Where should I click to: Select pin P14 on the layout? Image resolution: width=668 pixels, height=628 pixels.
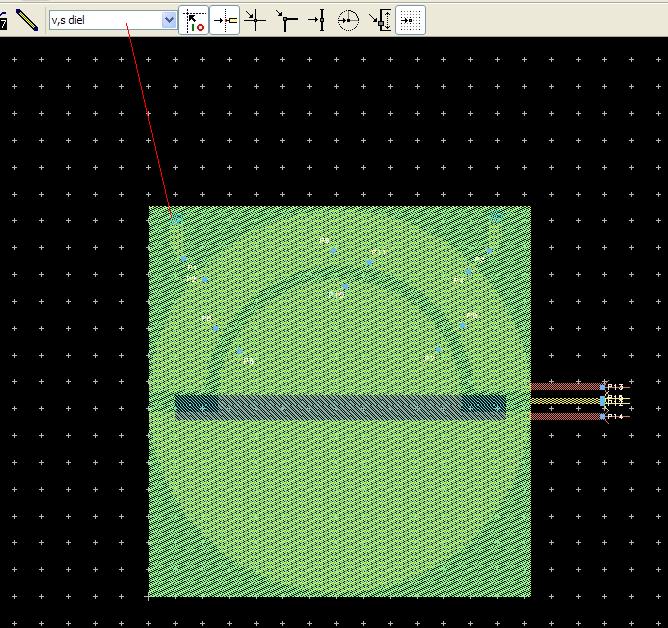tap(602, 416)
